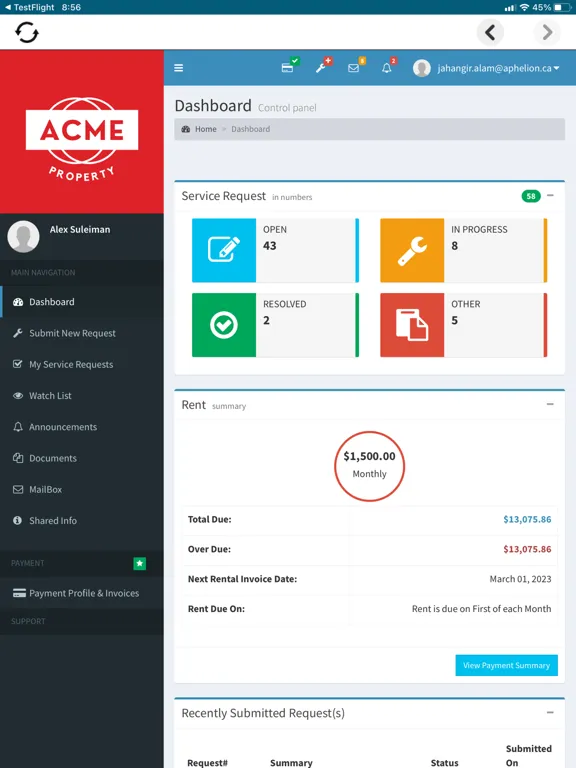Tap the reload page icon
This screenshot has width=576, height=768.
(x=26, y=33)
